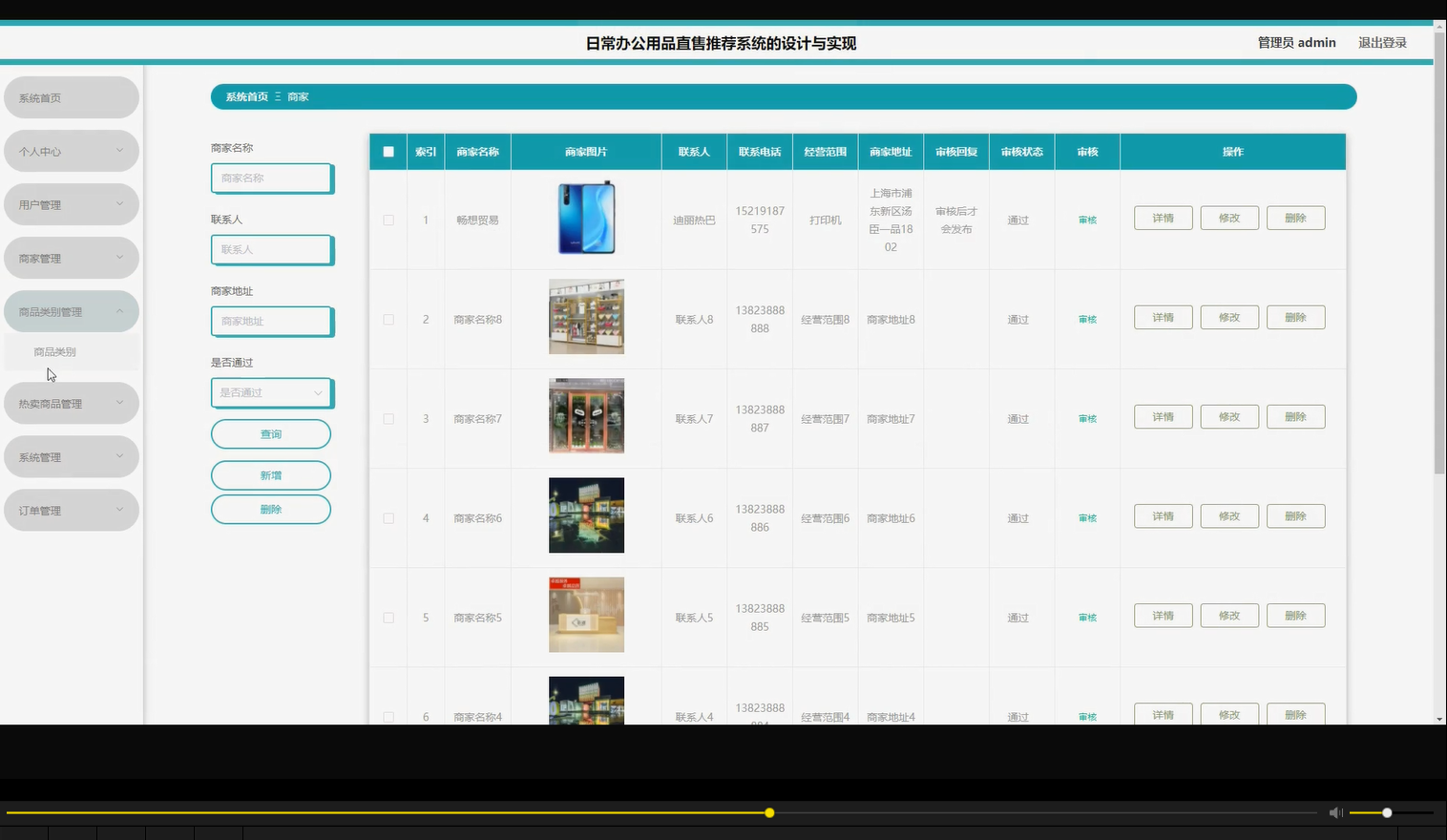Open the 个人中心 sidebar menu item
This screenshot has height=840, width=1447.
tap(71, 150)
